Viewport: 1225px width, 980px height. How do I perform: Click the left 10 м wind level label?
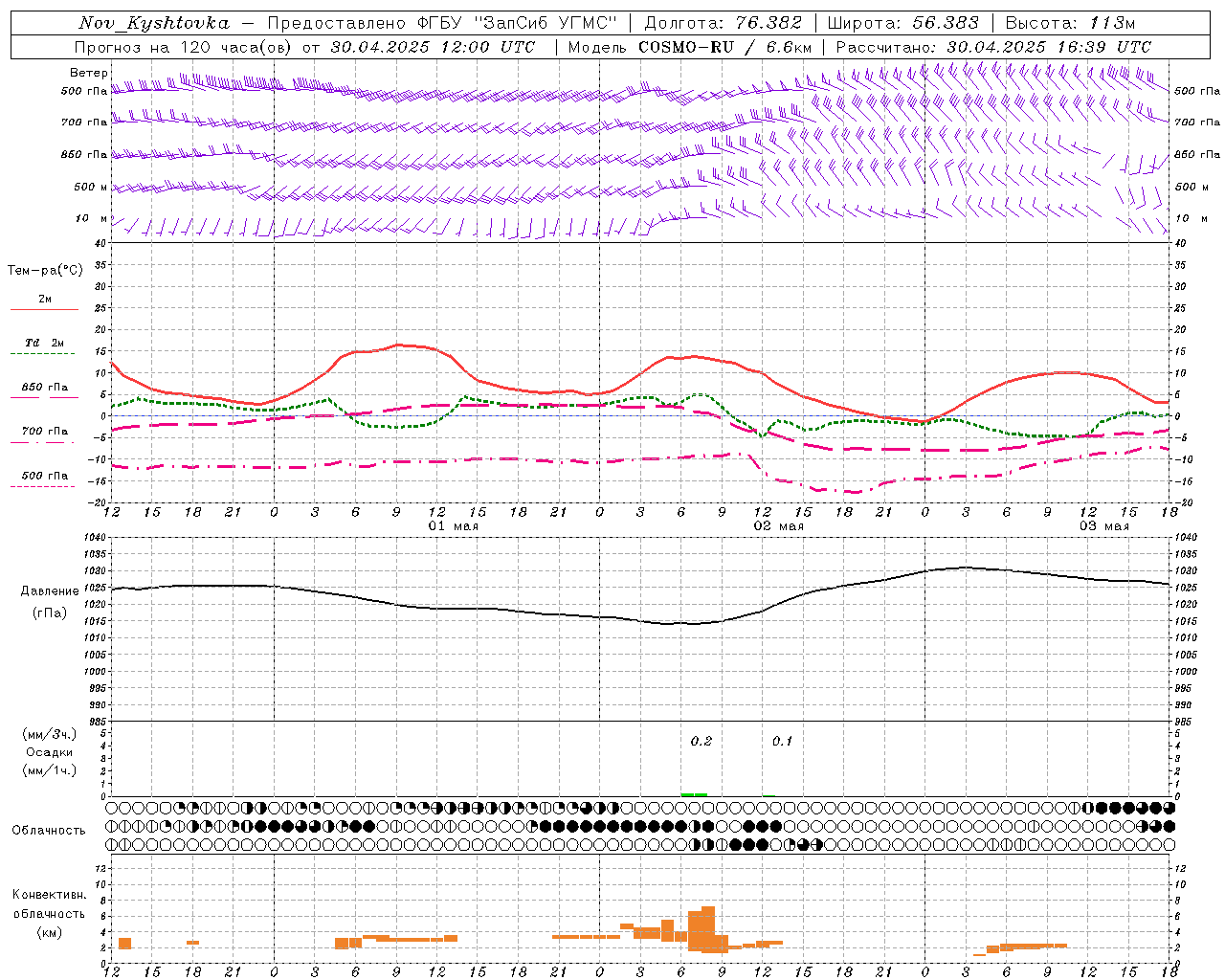click(93, 218)
